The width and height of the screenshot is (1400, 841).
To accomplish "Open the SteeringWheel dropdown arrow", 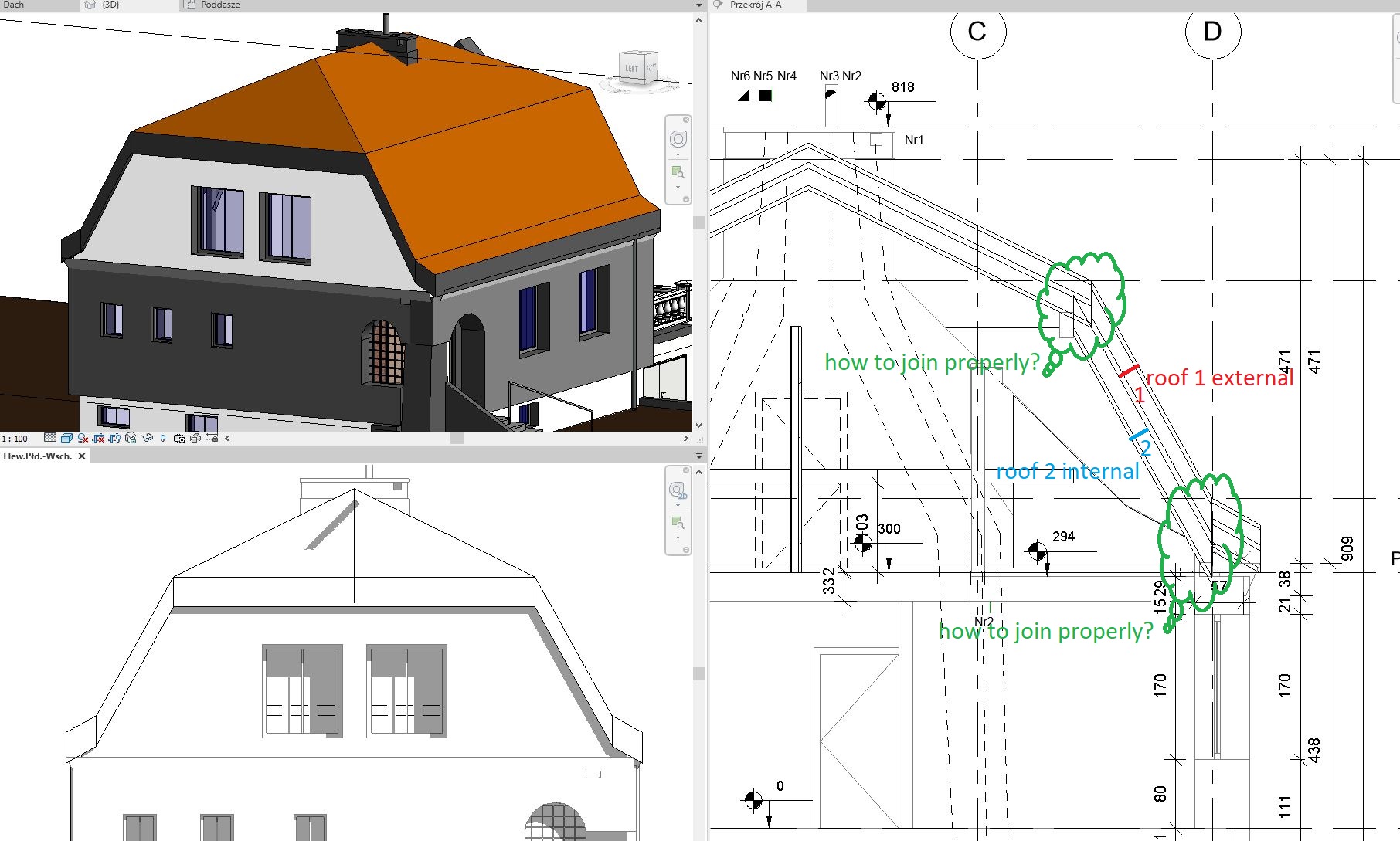I will pos(678,155).
